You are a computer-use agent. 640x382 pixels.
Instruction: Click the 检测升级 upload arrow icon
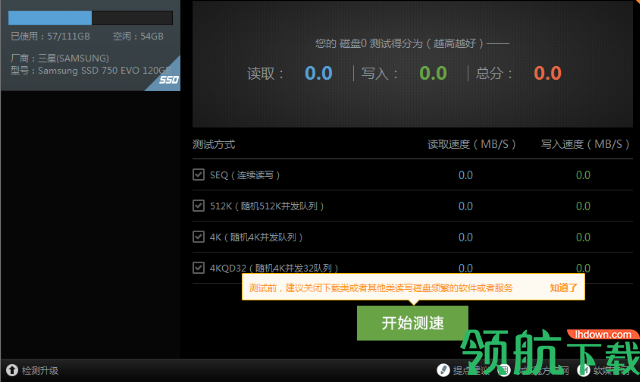[11, 370]
